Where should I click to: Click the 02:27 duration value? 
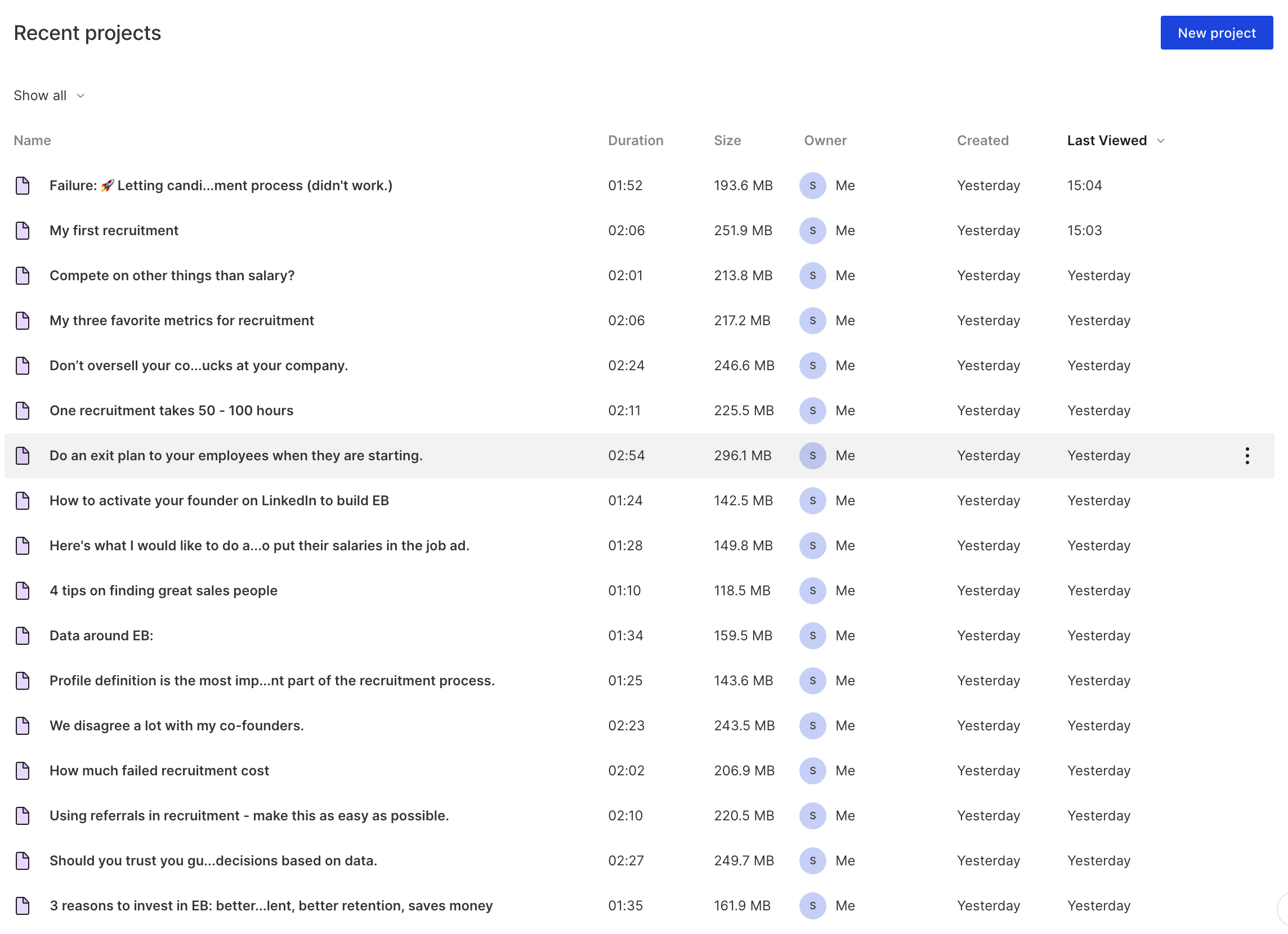pyautogui.click(x=626, y=861)
